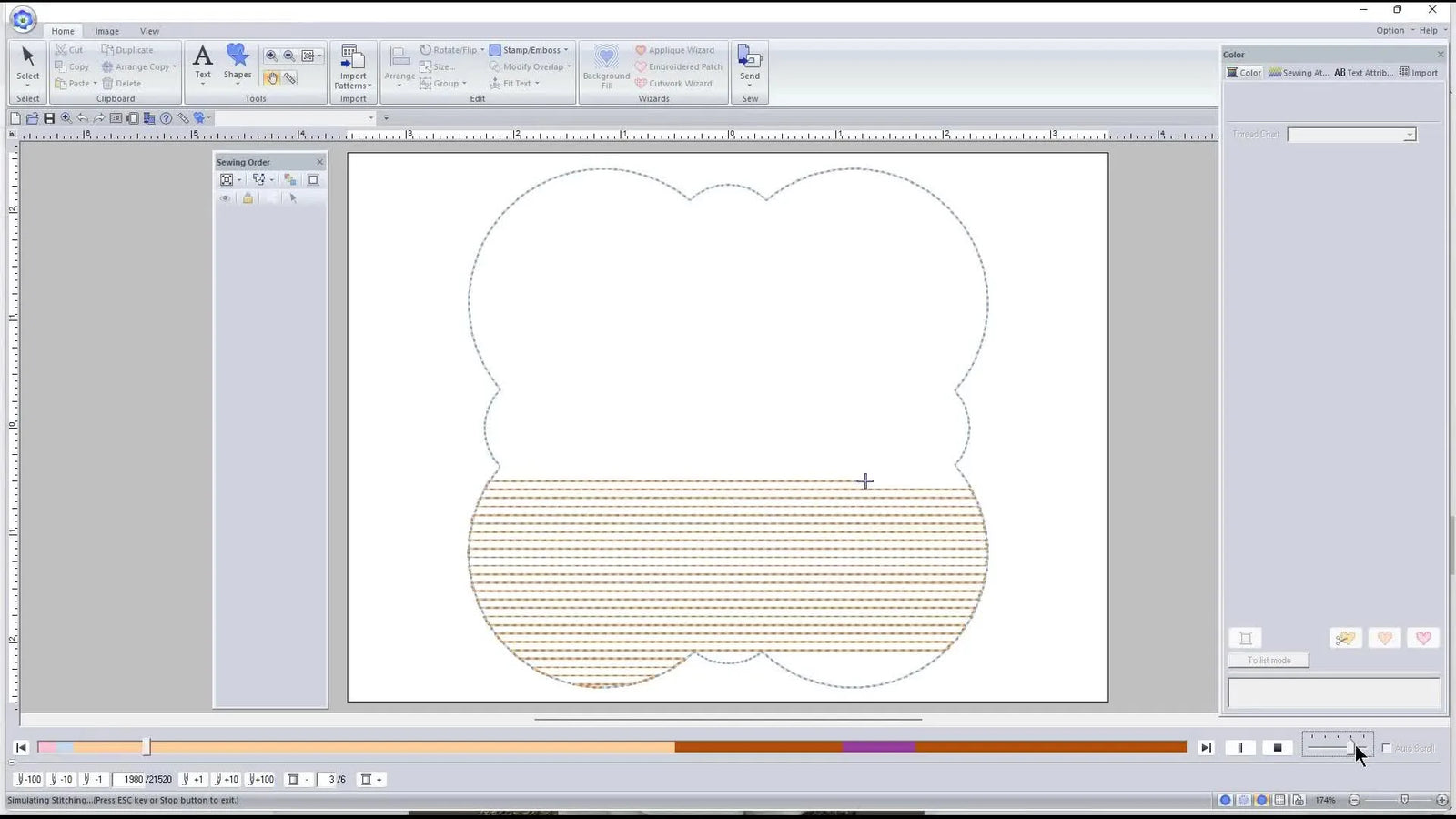
Task: Open the help question mark icon
Action: click(166, 118)
